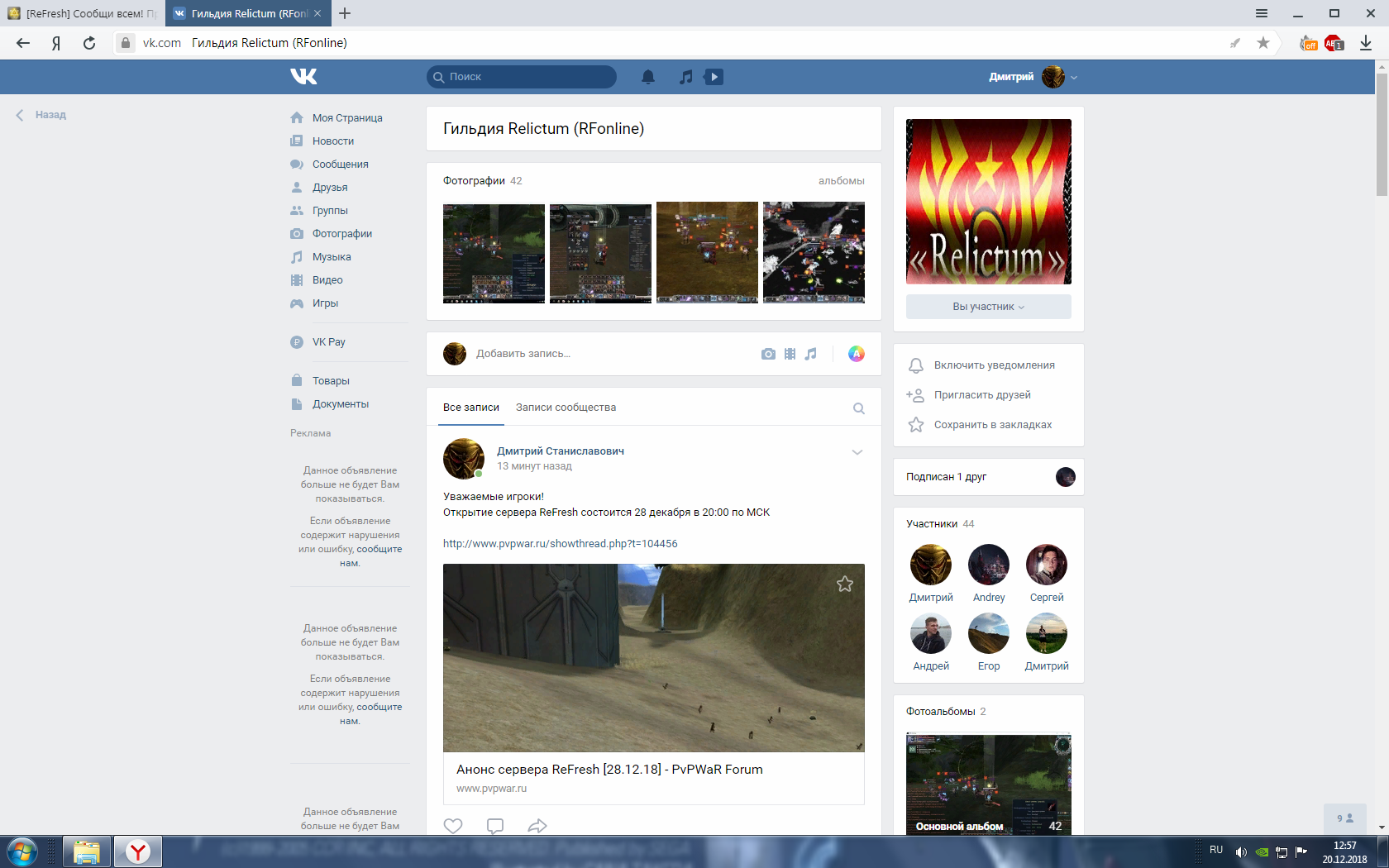Open browser hamburger menu
This screenshot has height=868, width=1389.
click(1262, 13)
